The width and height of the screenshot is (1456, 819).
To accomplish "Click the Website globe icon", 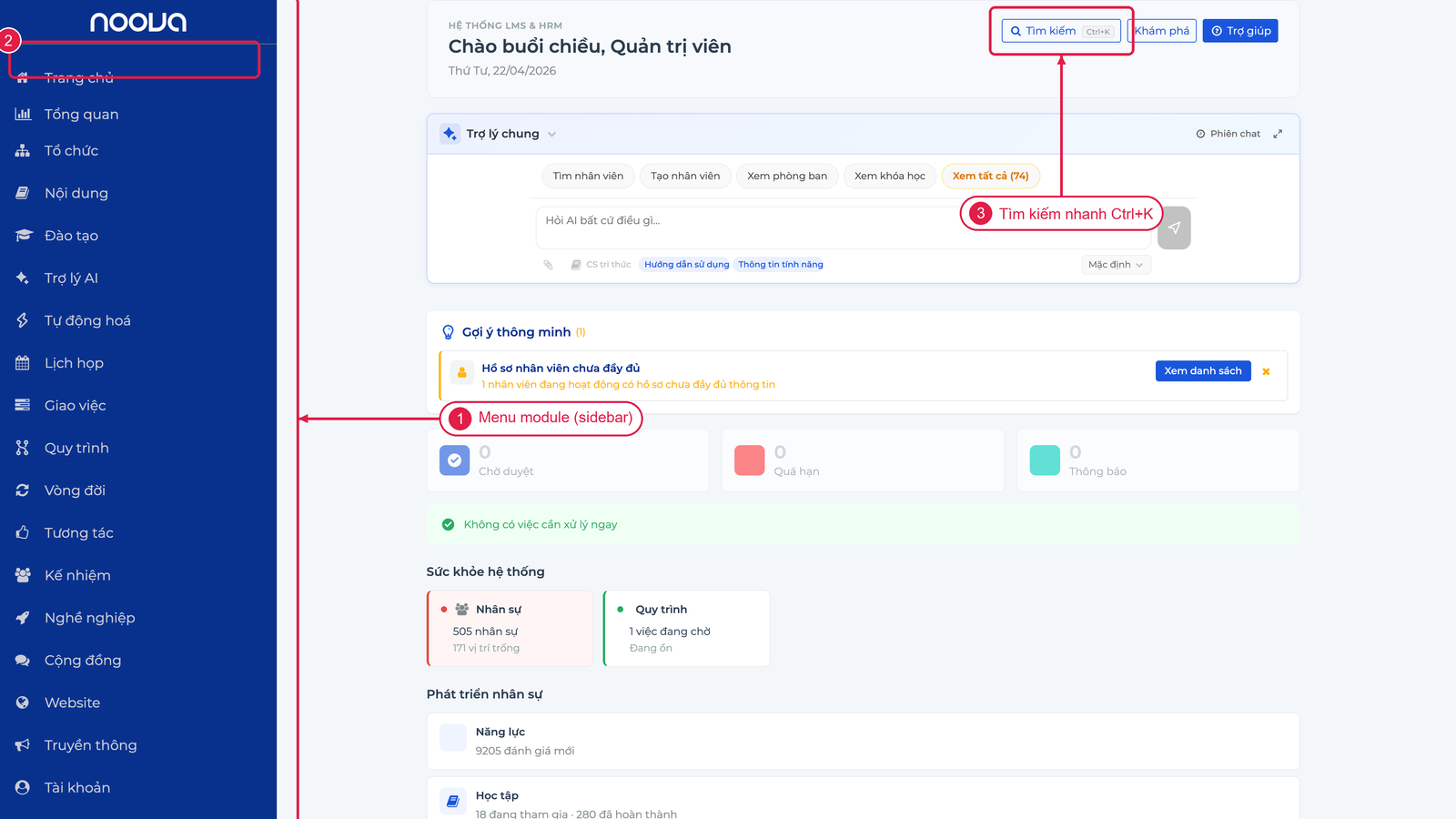I will tap(23, 703).
